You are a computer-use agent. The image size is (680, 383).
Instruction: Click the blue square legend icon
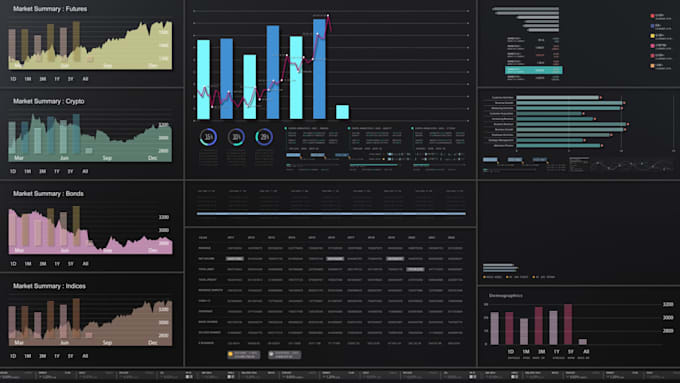652,26
